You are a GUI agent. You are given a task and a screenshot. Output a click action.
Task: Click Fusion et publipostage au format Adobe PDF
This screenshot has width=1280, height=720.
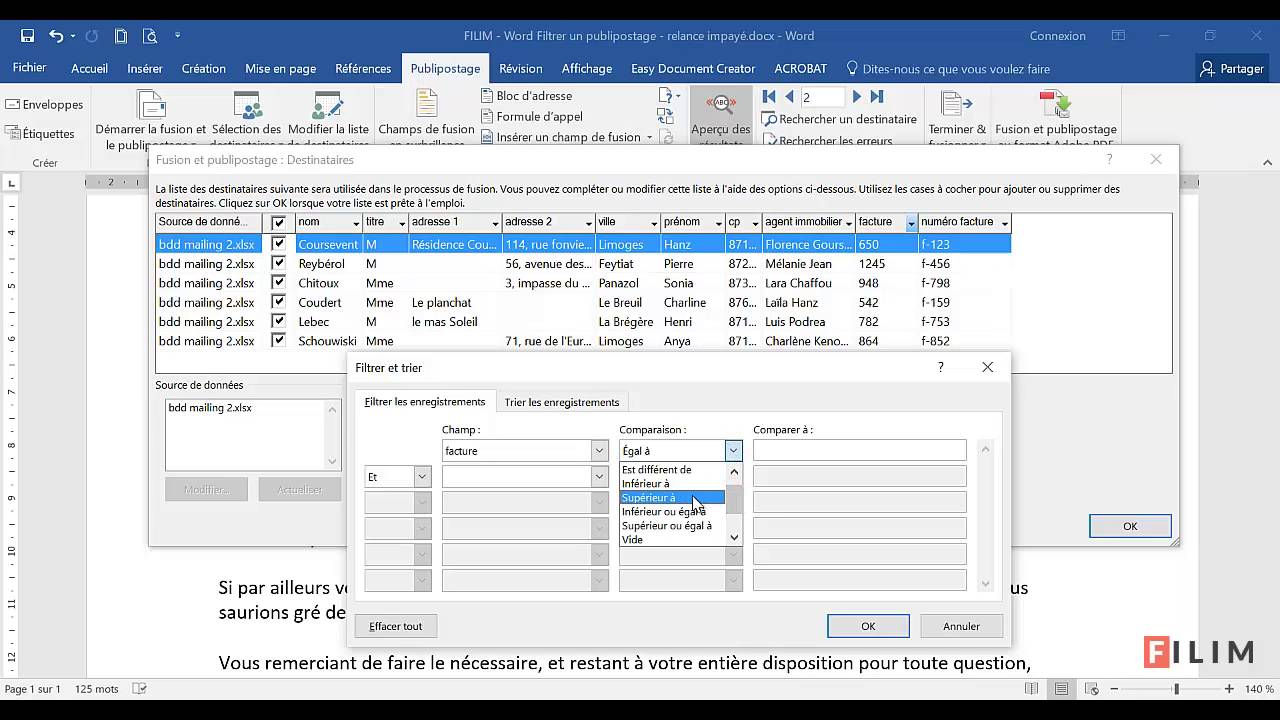point(1056,115)
